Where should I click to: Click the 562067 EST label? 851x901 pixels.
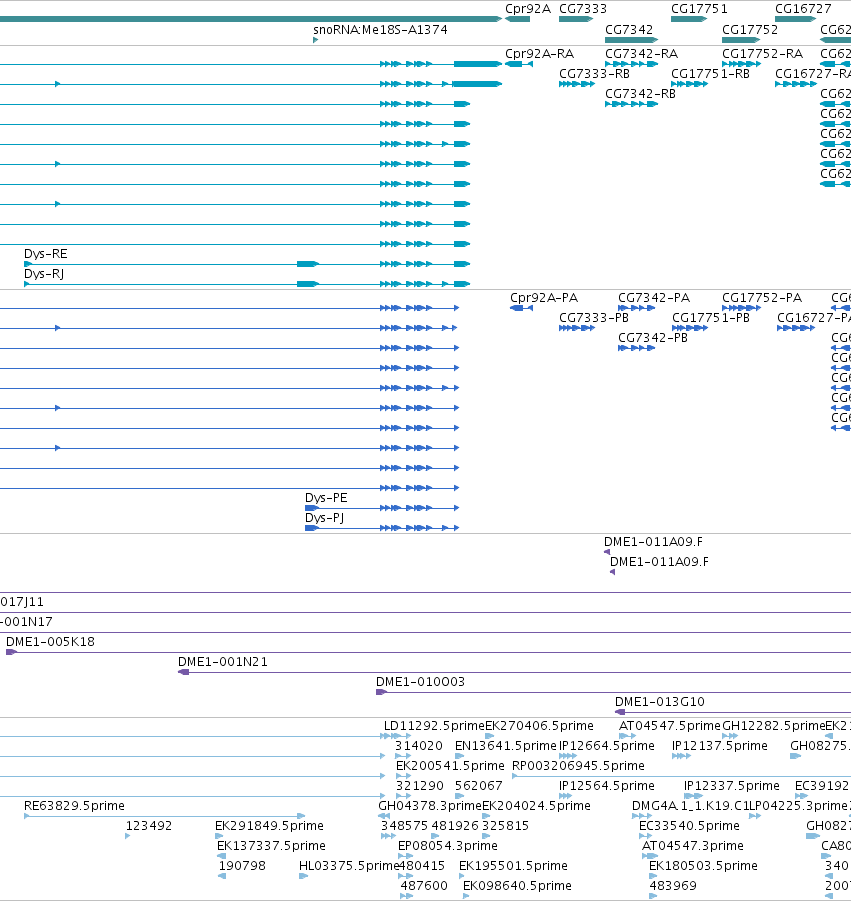pyautogui.click(x=479, y=786)
